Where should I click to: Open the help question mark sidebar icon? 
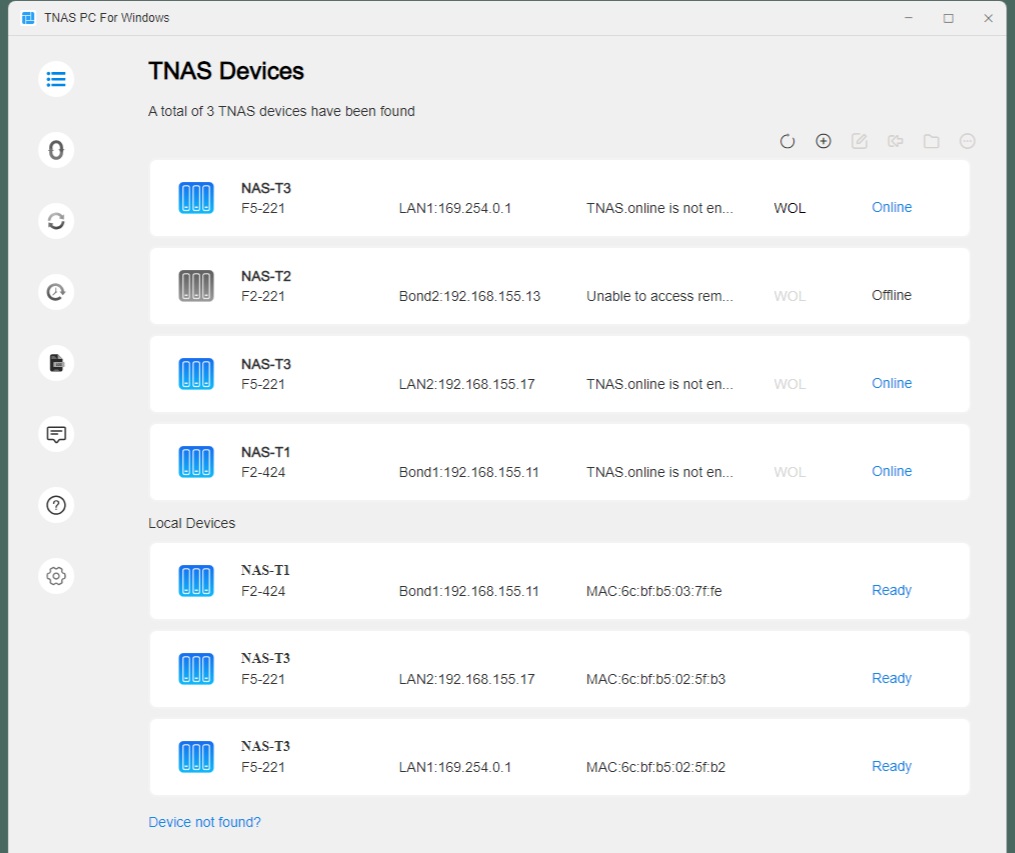coord(56,505)
